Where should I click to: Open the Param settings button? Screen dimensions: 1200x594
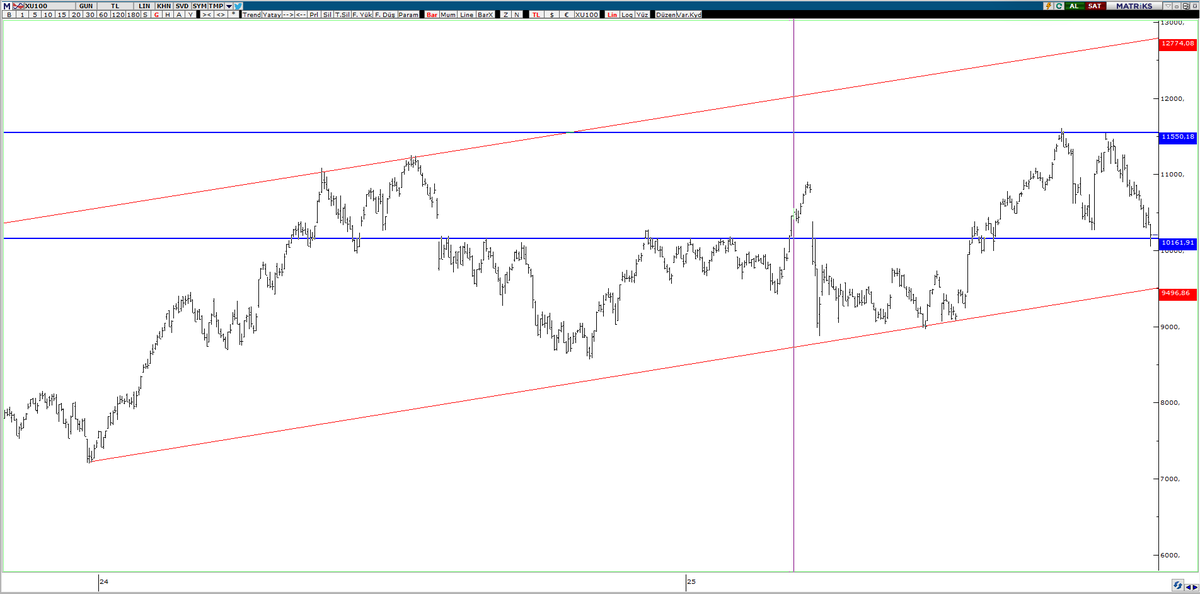tap(408, 15)
